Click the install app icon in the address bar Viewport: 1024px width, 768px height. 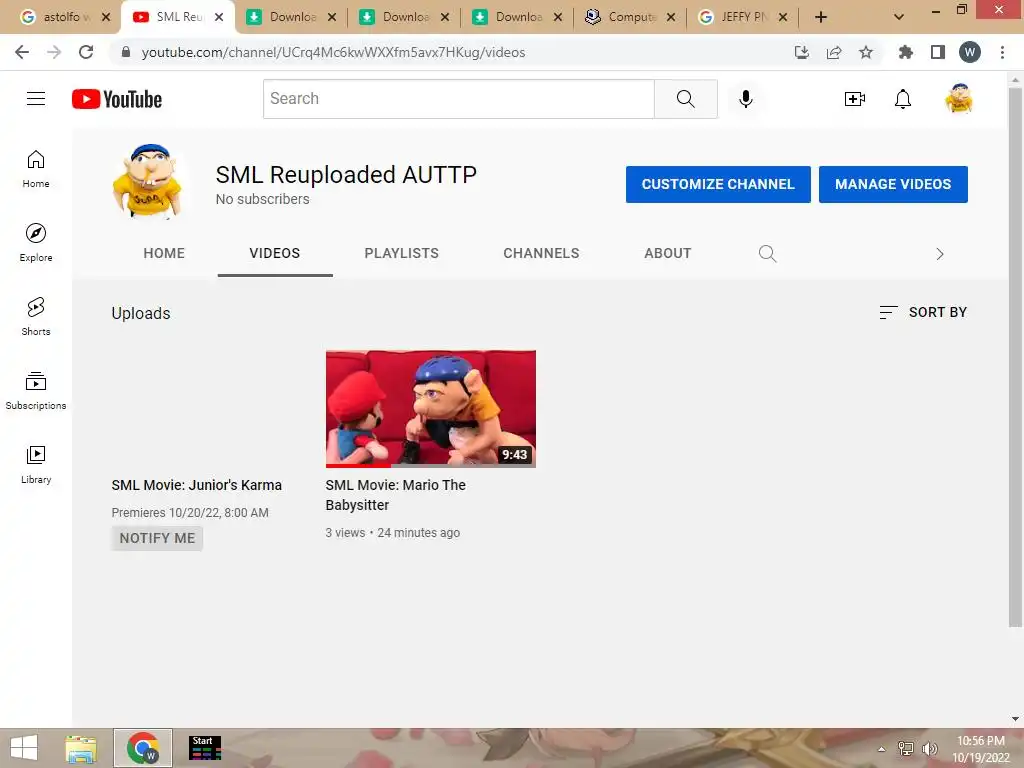tap(802, 52)
